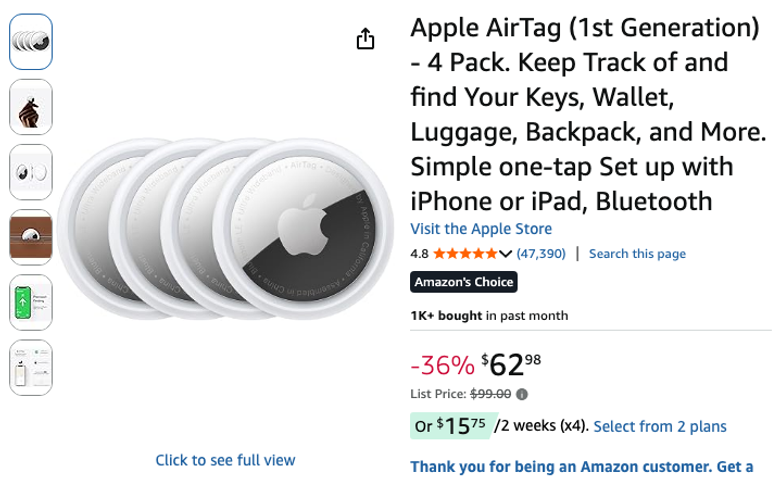Click the five orange rating stars
The width and height of the screenshot is (780, 478).
pyautogui.click(x=465, y=254)
